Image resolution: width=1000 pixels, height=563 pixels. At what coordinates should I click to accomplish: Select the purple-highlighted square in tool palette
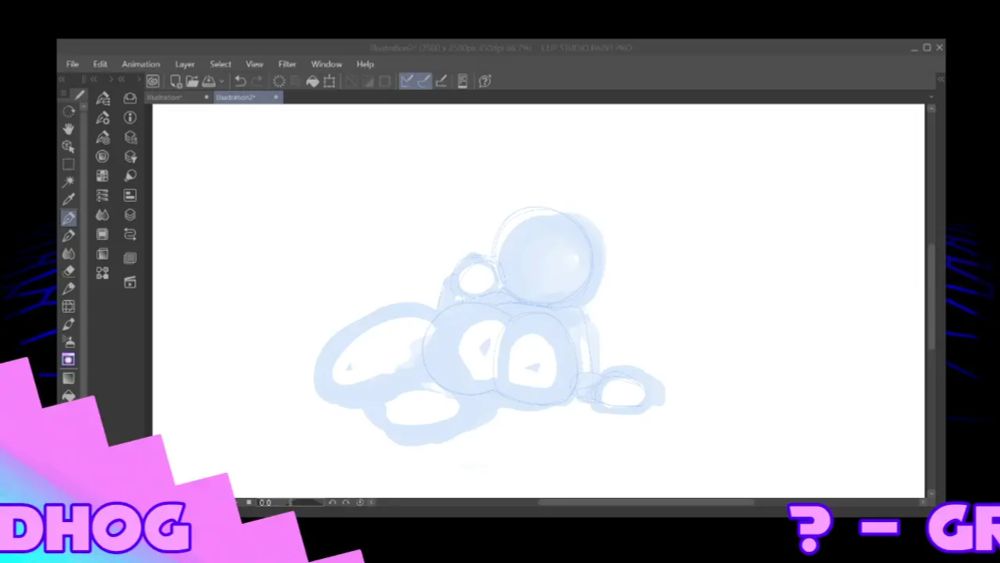[69, 360]
